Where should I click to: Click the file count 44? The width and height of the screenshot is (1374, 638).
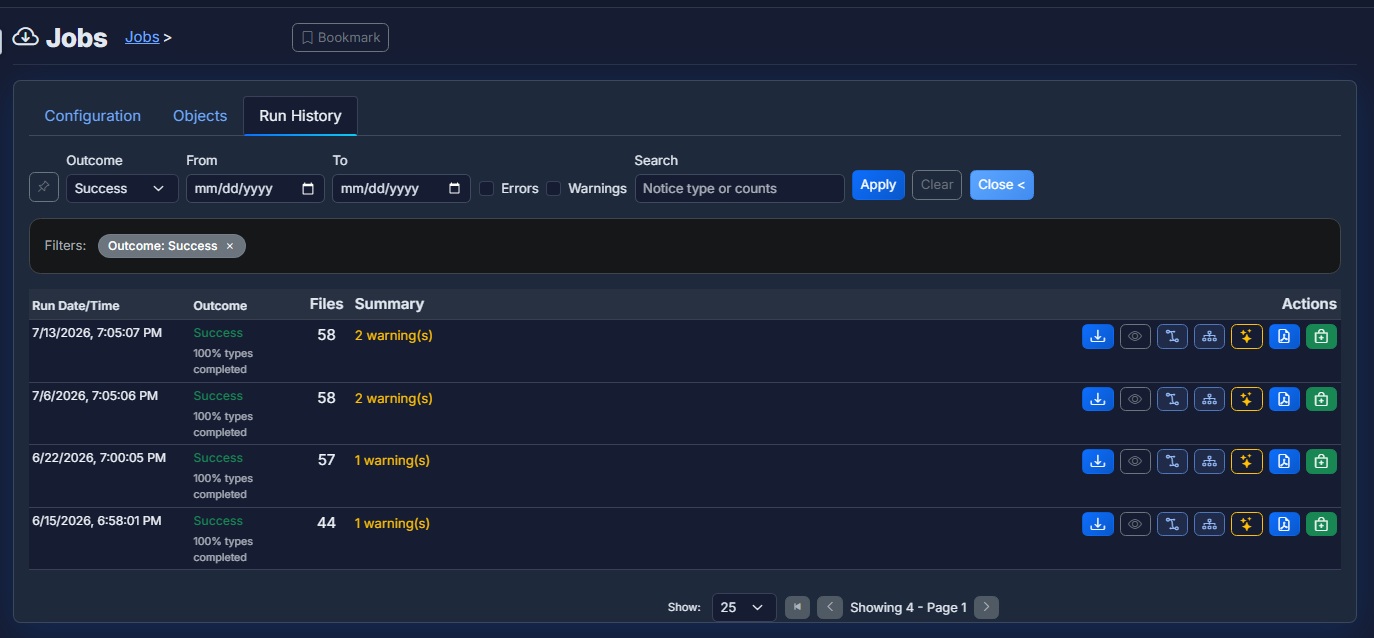pyautogui.click(x=326, y=523)
